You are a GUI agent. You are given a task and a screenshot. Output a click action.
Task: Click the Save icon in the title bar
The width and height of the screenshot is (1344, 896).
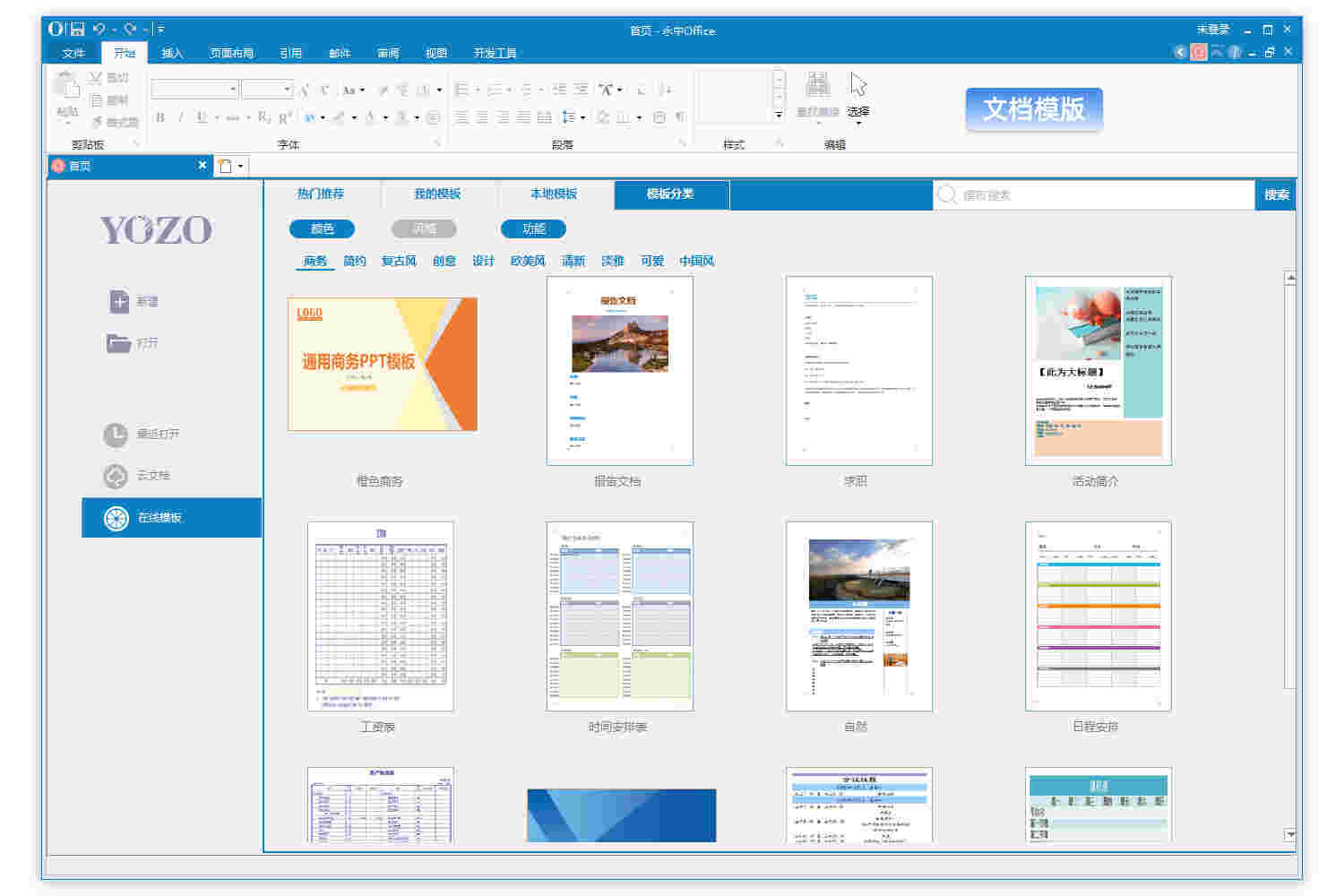78,30
